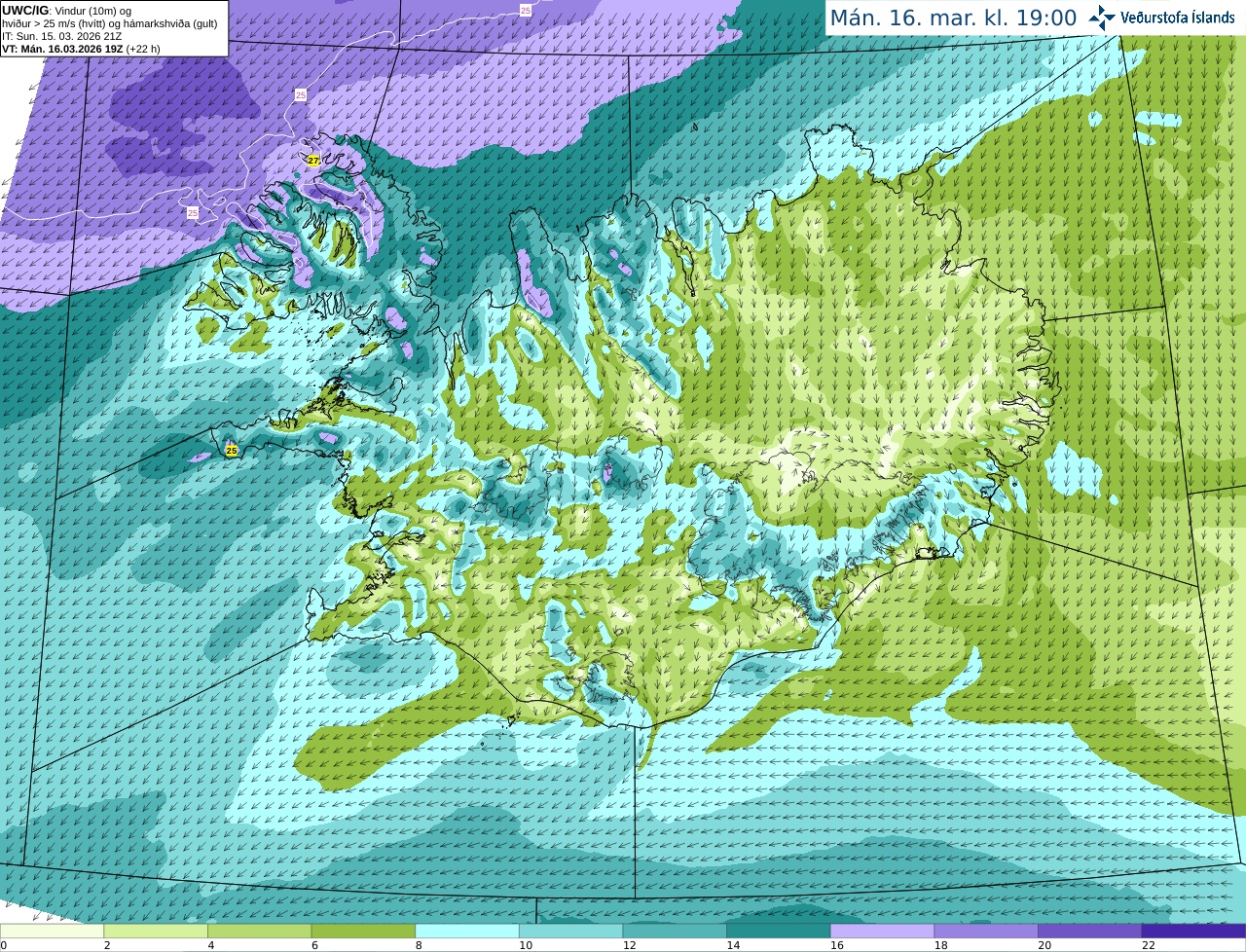Pick the 8–10 m/s pale cyan swatch
1246x952 pixels.
(467, 931)
